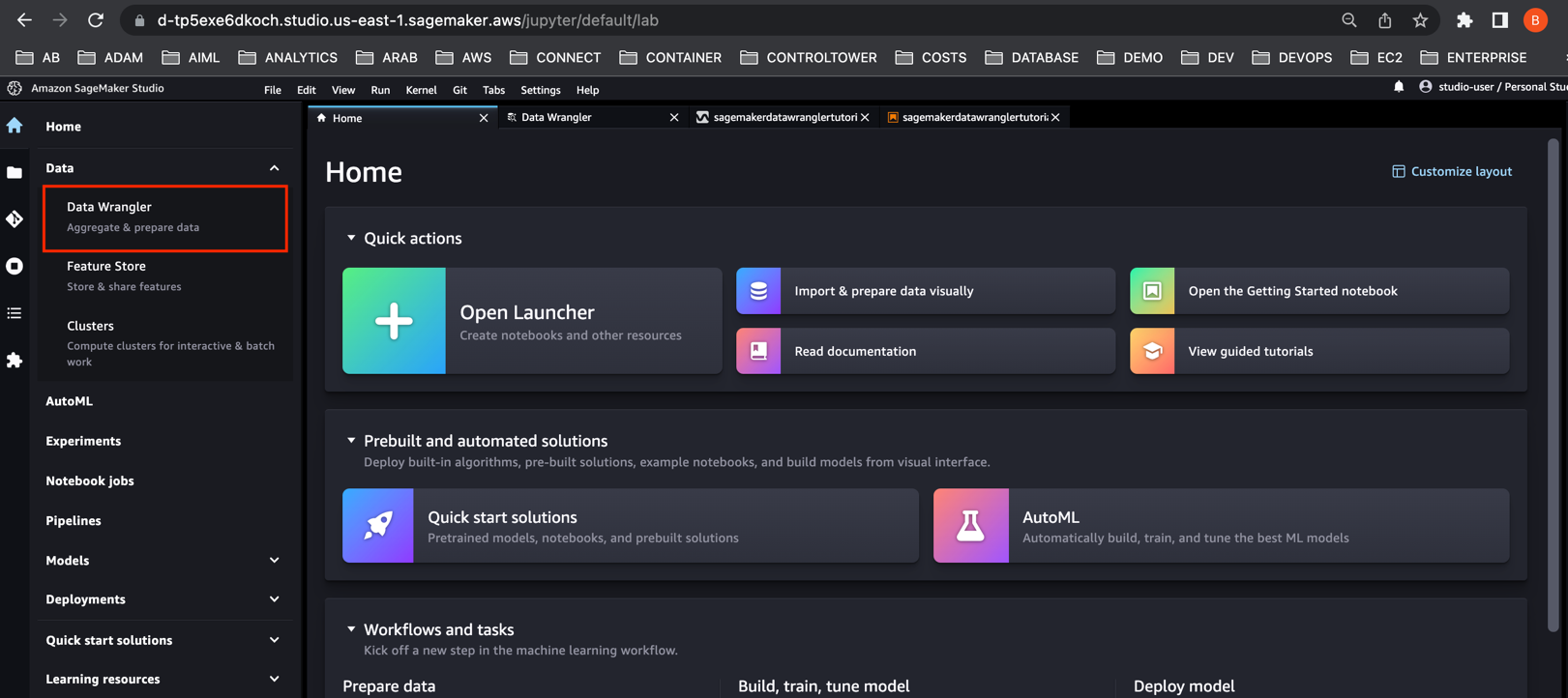The height and width of the screenshot is (698, 1568).
Task: Click the Customize layout icon
Action: tap(1398, 171)
